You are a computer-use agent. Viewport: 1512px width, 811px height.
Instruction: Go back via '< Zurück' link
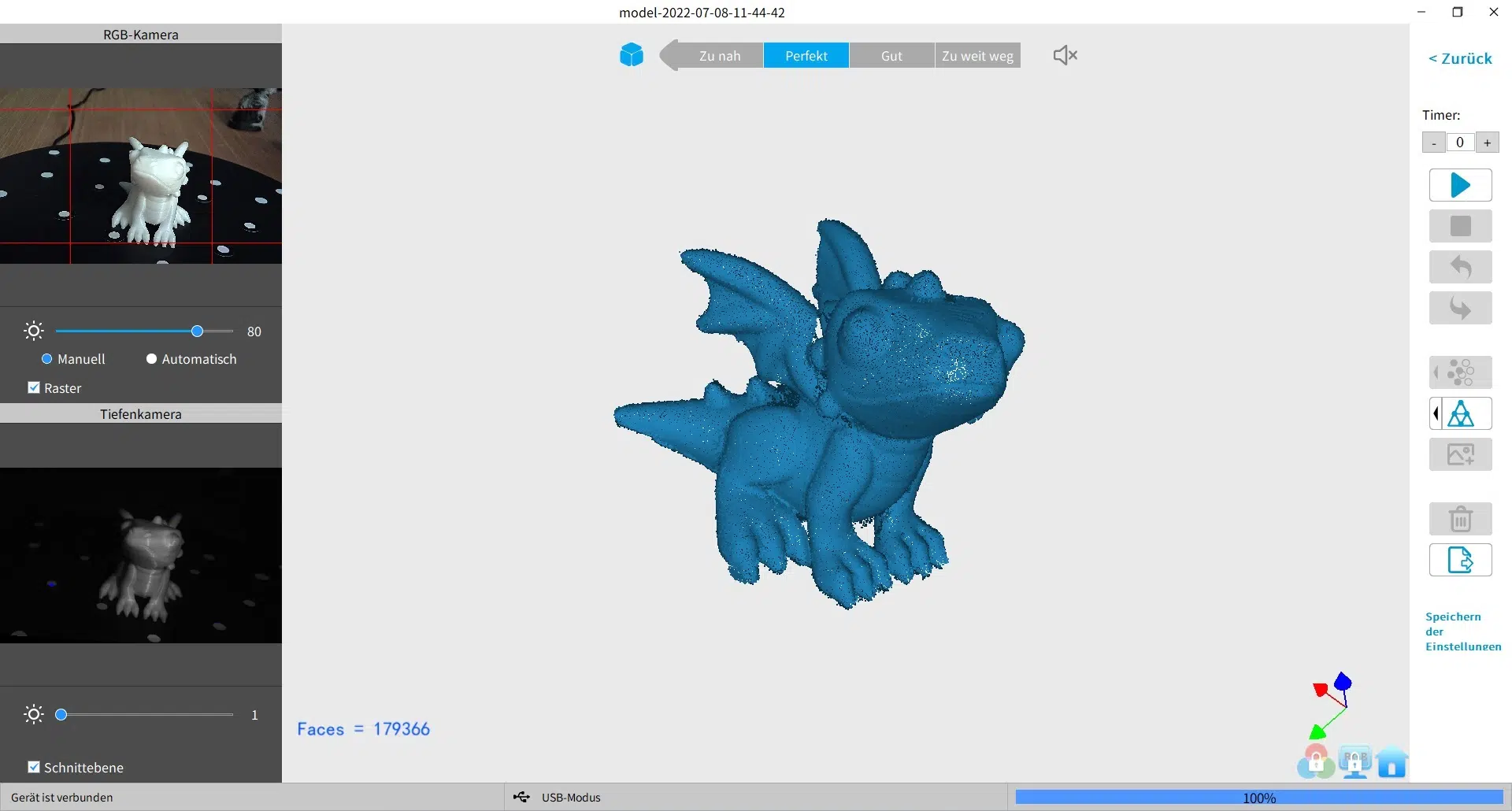pyautogui.click(x=1460, y=58)
